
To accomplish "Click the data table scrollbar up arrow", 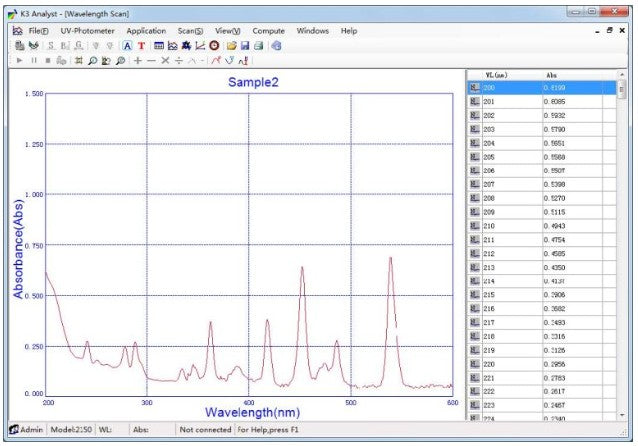I will click(621, 75).
